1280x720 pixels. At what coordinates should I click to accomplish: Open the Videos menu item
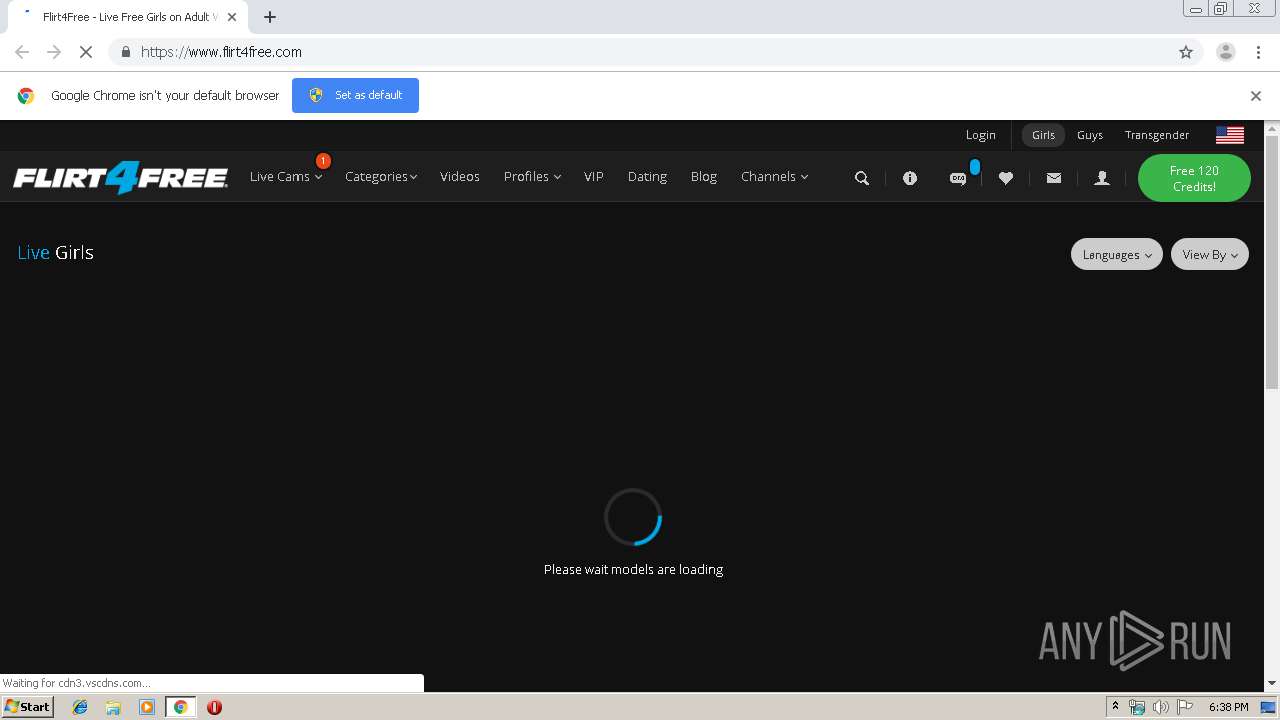(x=460, y=177)
